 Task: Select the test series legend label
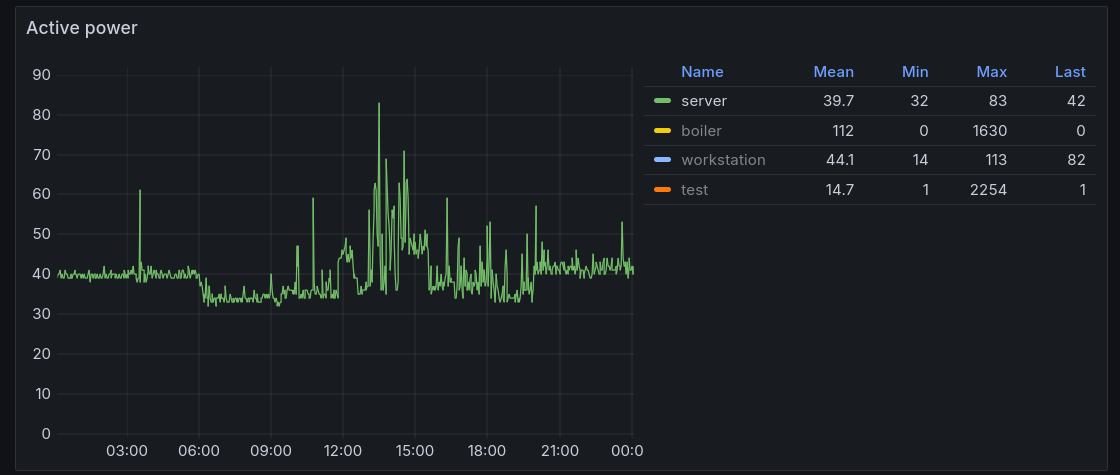[x=694, y=190]
